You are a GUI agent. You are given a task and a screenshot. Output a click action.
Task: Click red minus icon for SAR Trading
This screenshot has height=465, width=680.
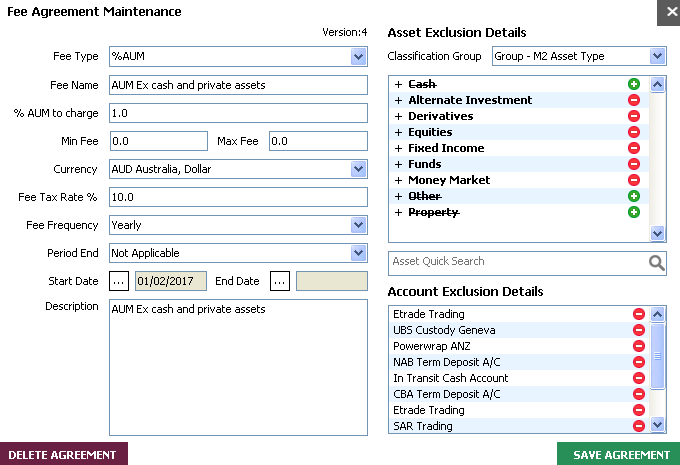(639, 426)
